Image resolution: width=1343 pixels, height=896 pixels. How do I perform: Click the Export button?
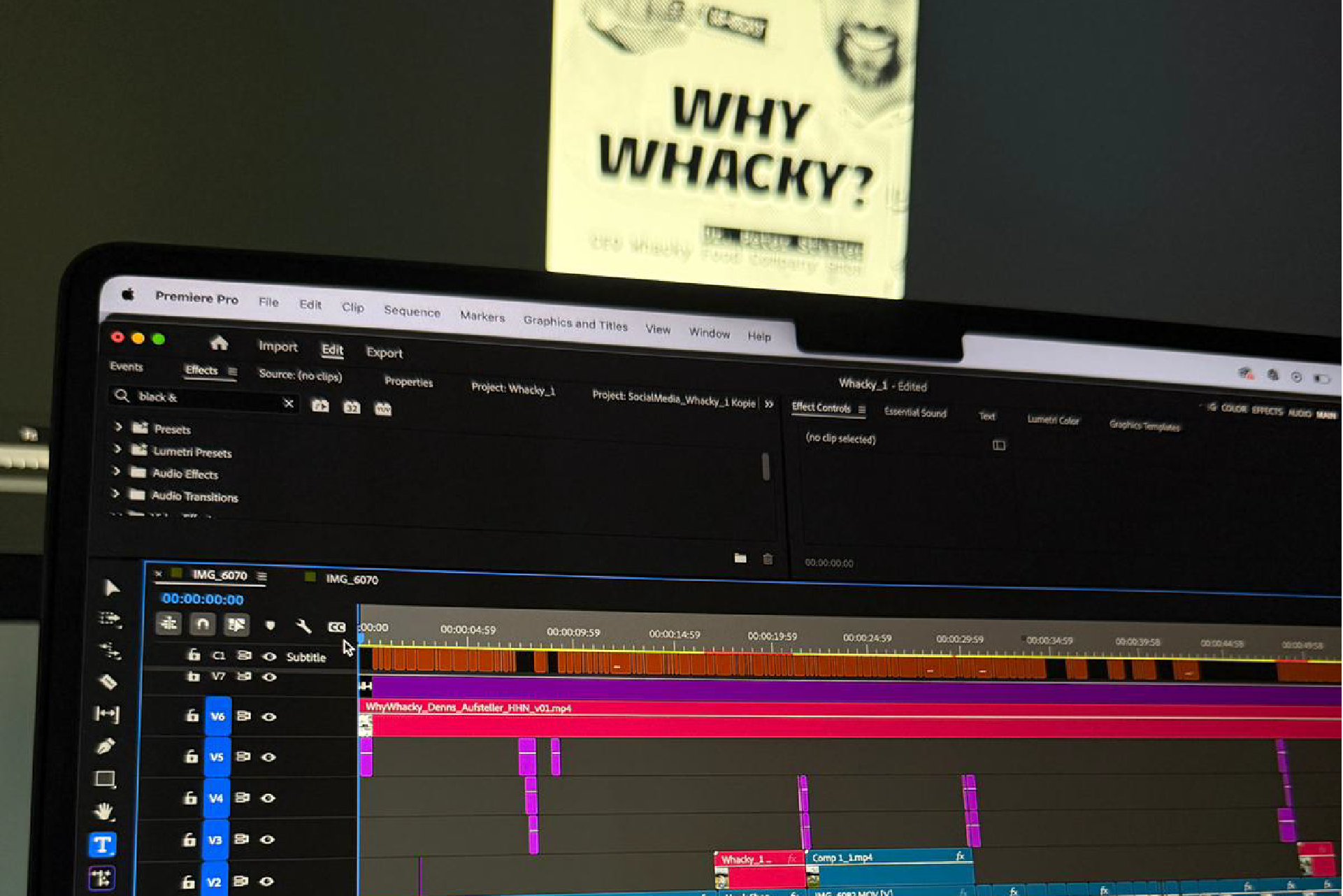pos(384,353)
